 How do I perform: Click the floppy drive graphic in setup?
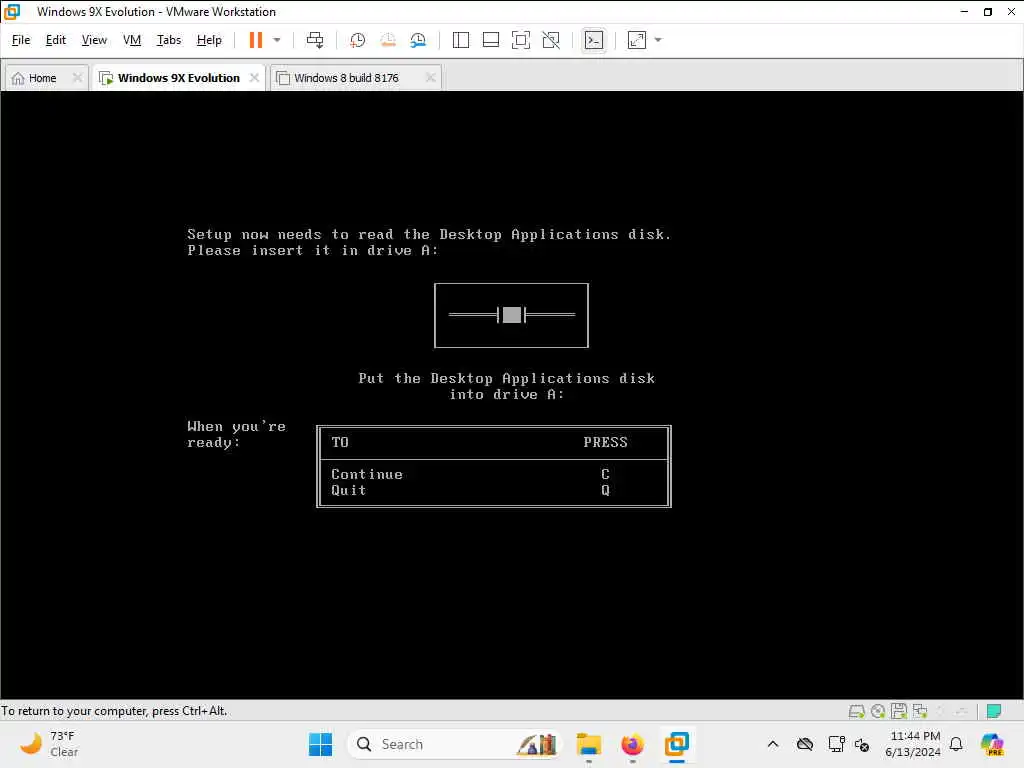coord(511,315)
